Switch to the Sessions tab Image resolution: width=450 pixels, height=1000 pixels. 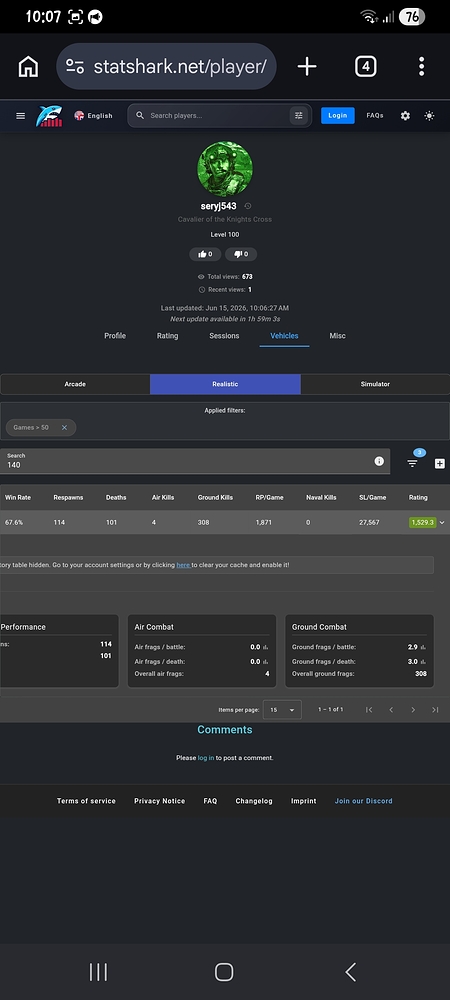tap(224, 336)
